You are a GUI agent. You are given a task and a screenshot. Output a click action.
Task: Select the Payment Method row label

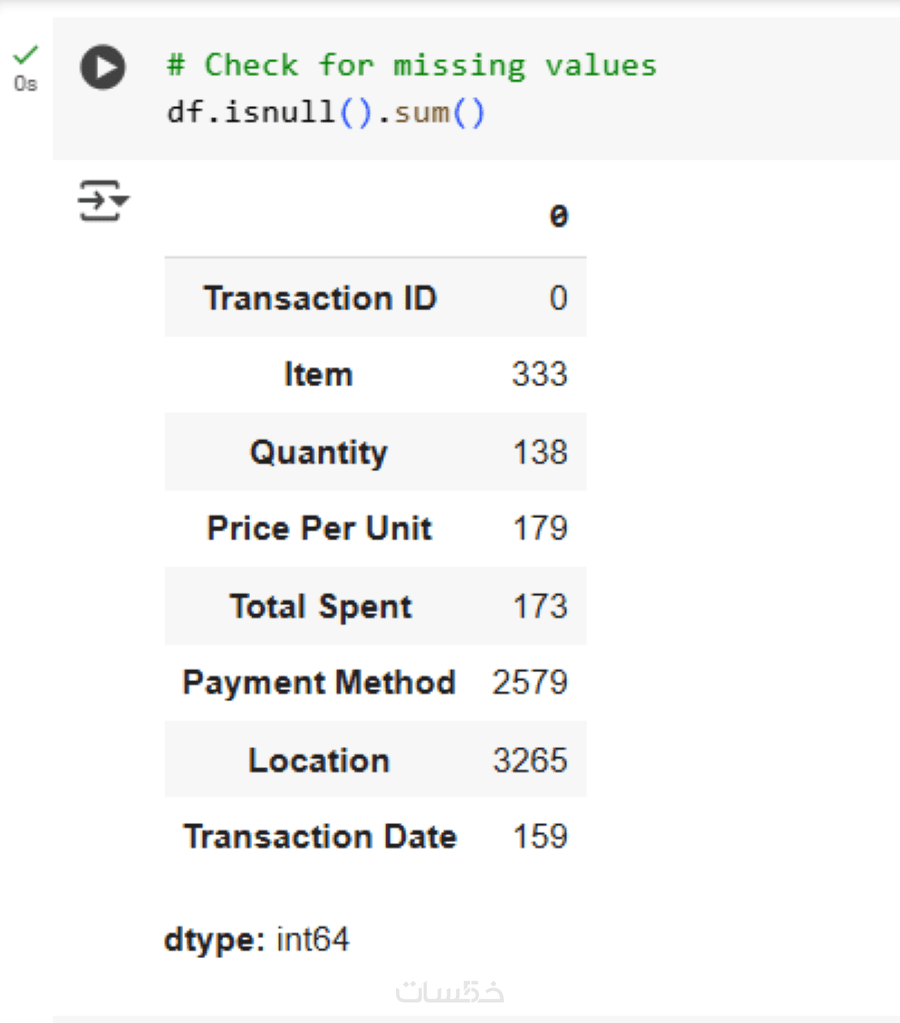tap(319, 683)
